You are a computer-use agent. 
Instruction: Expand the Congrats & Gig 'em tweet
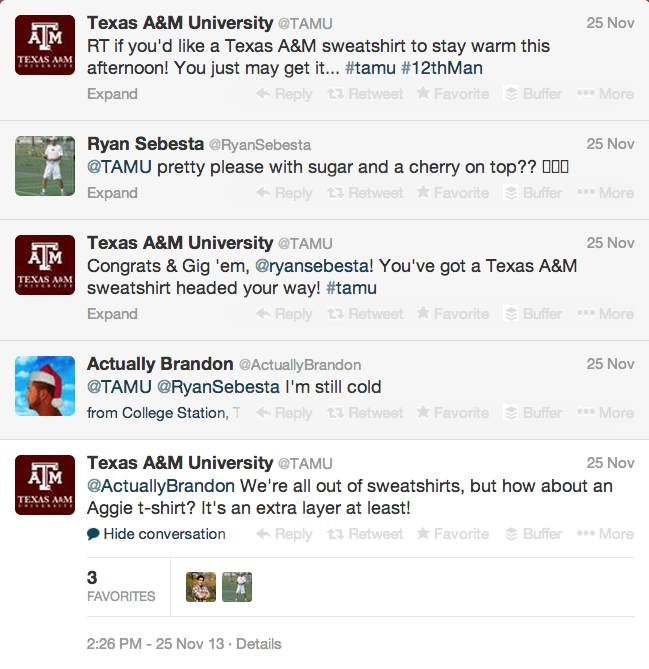[x=112, y=314]
